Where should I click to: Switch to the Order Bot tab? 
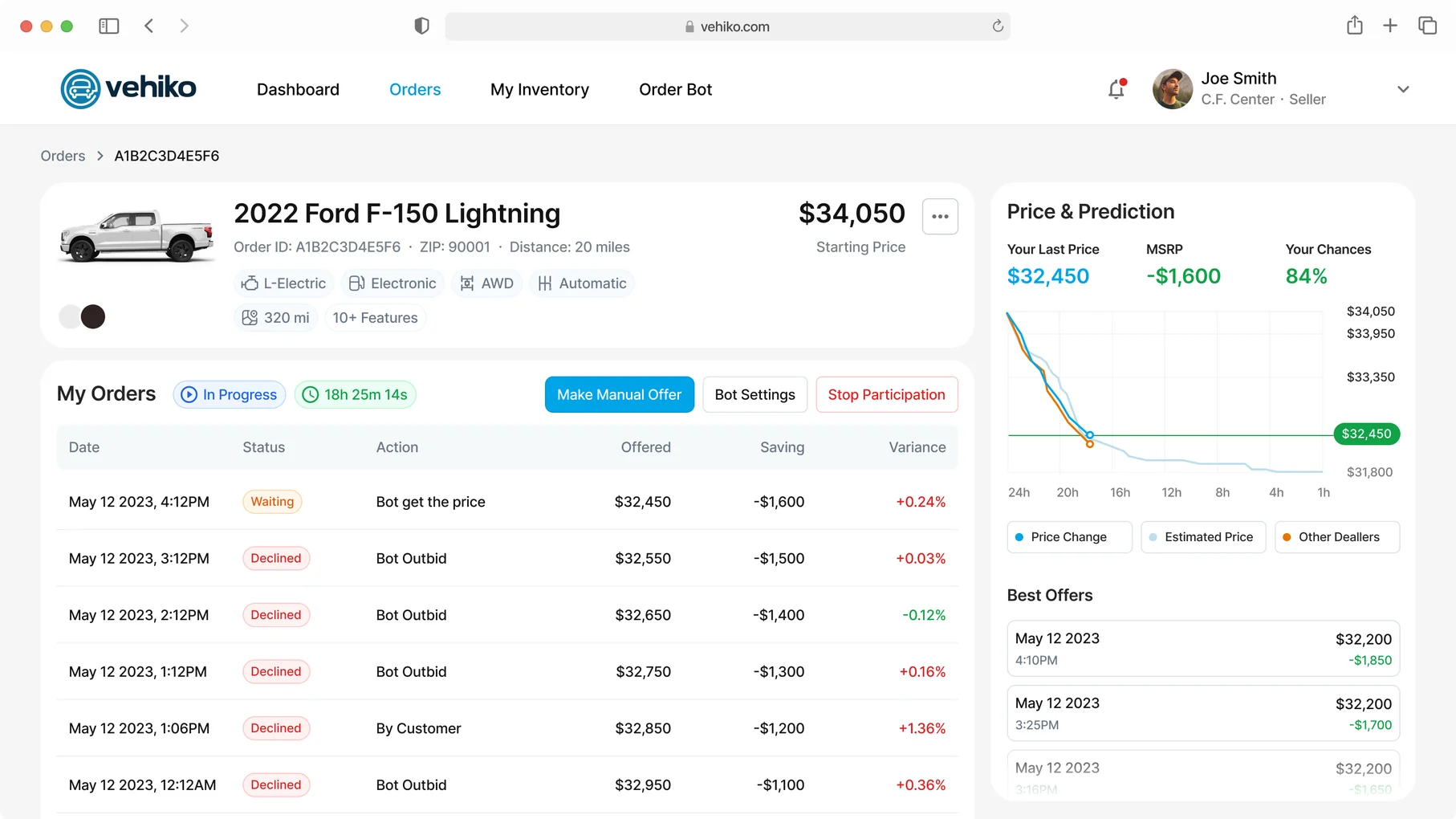[x=675, y=89]
